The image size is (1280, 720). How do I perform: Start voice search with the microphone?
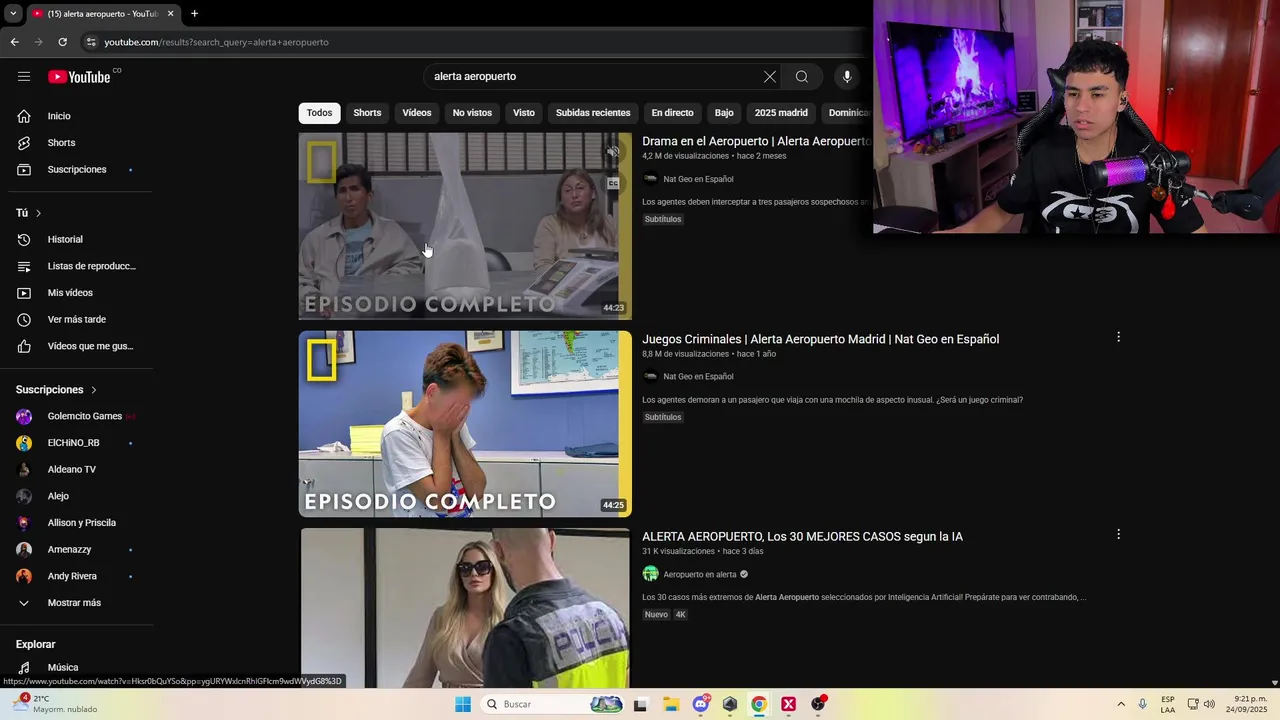pyautogui.click(x=847, y=77)
